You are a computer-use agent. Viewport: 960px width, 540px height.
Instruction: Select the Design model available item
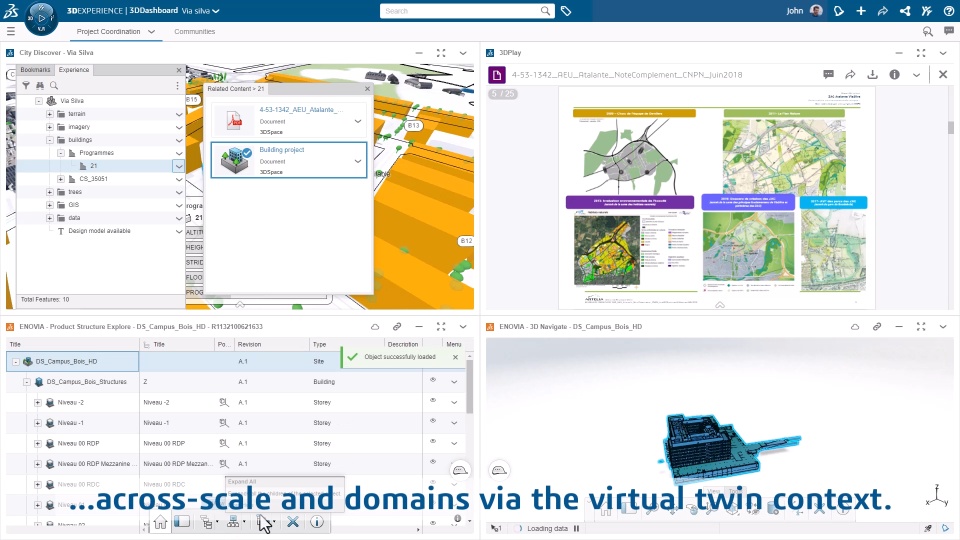point(99,231)
